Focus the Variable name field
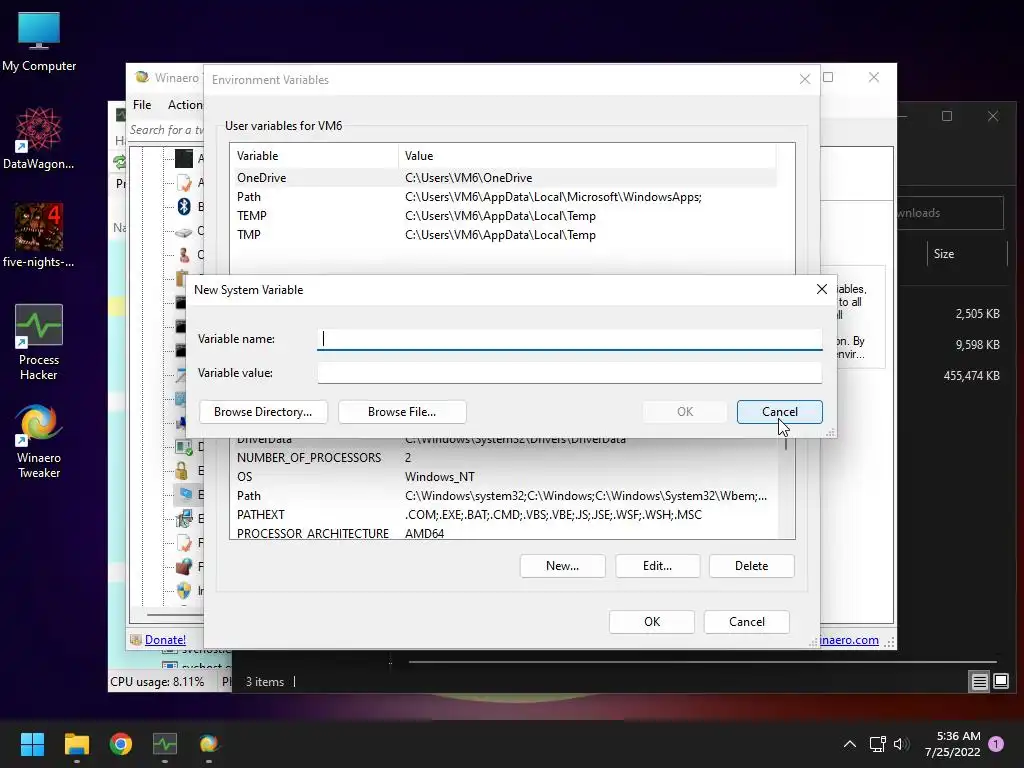 click(x=569, y=339)
